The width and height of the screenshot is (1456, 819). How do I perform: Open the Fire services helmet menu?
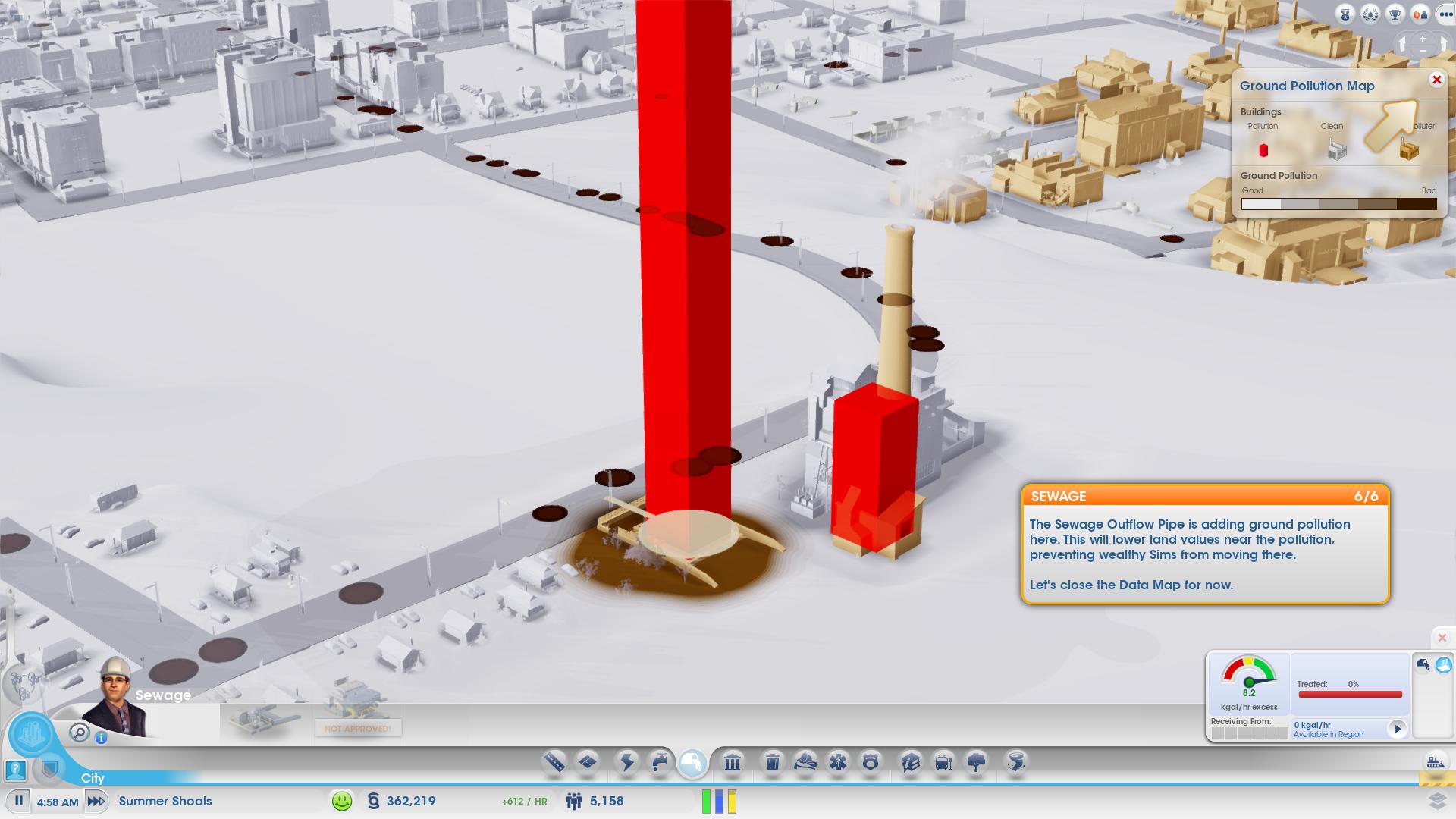click(805, 761)
